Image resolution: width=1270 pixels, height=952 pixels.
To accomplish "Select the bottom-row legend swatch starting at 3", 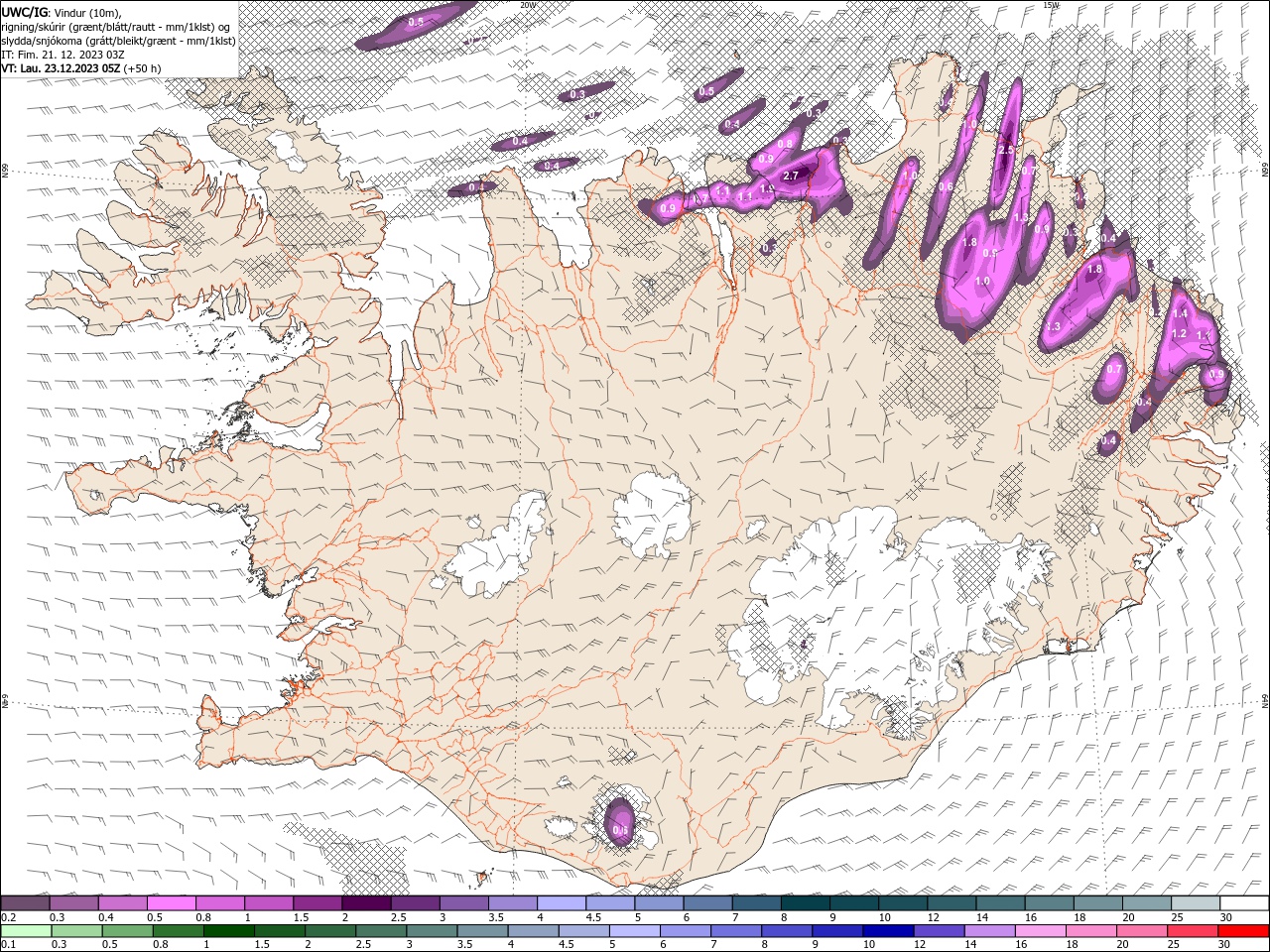I will click(432, 931).
